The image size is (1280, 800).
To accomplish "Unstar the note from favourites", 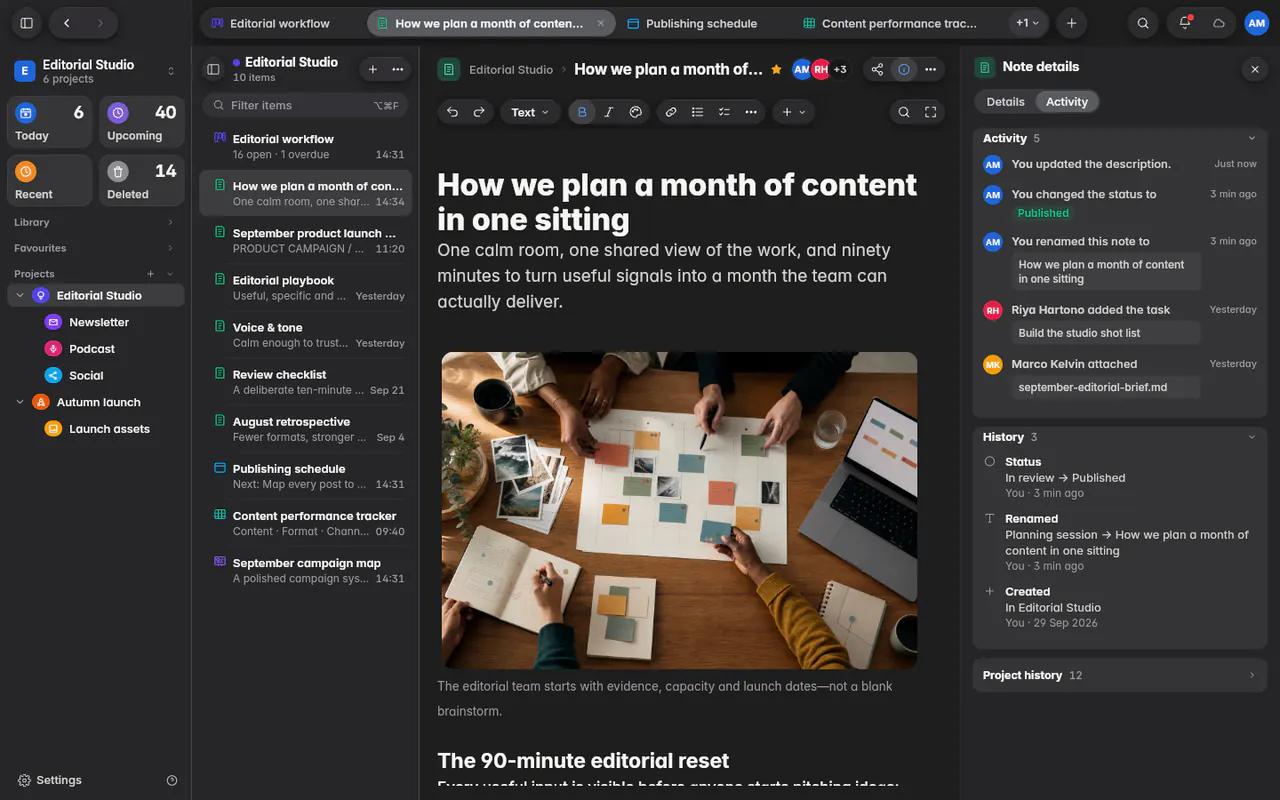I will pyautogui.click(x=776, y=69).
